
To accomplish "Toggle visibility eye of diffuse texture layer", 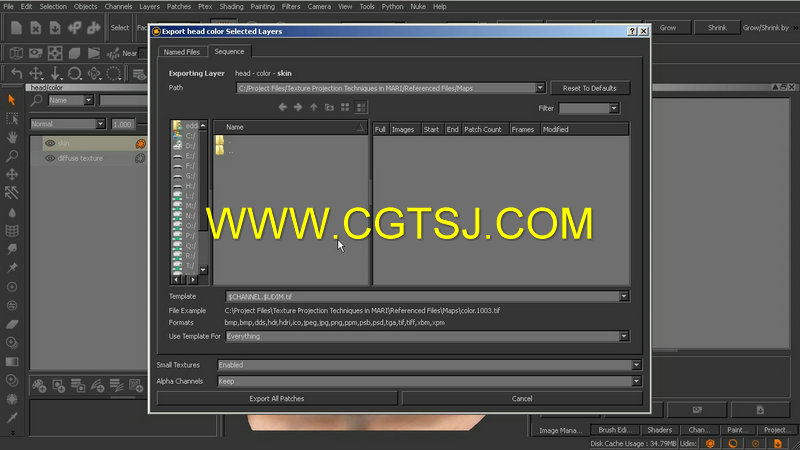I will (x=50, y=158).
